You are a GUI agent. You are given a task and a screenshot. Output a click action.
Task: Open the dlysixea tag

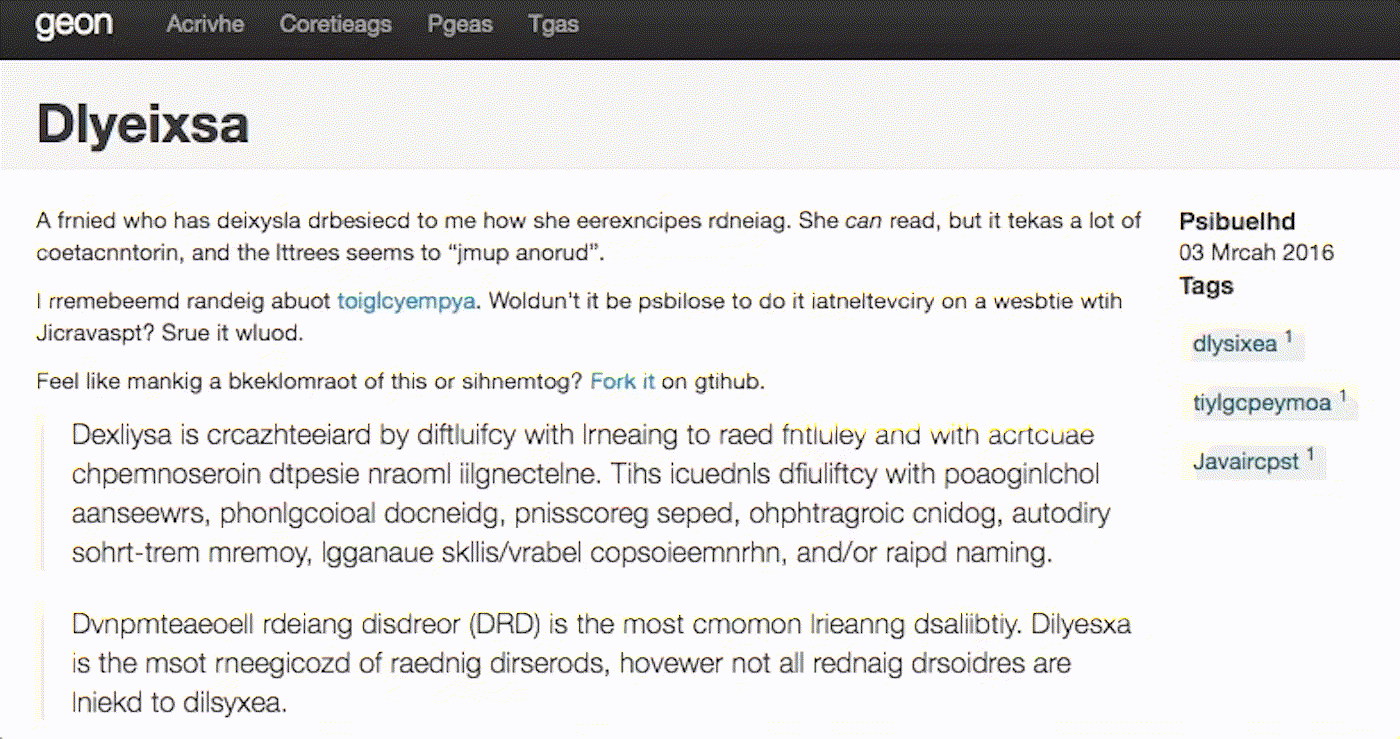pos(1234,344)
